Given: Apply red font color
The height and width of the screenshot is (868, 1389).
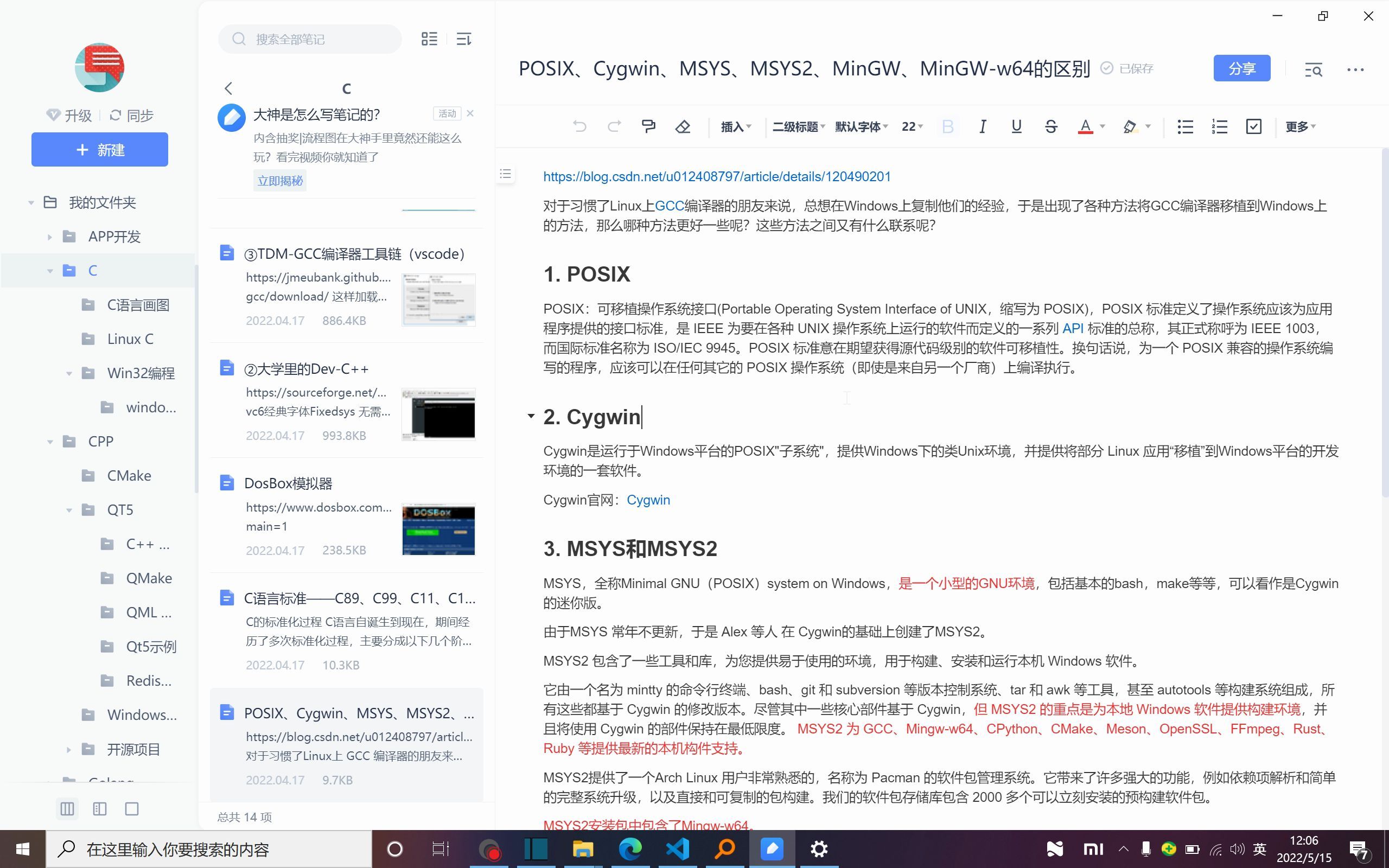Looking at the screenshot, I should pyautogui.click(x=1085, y=126).
